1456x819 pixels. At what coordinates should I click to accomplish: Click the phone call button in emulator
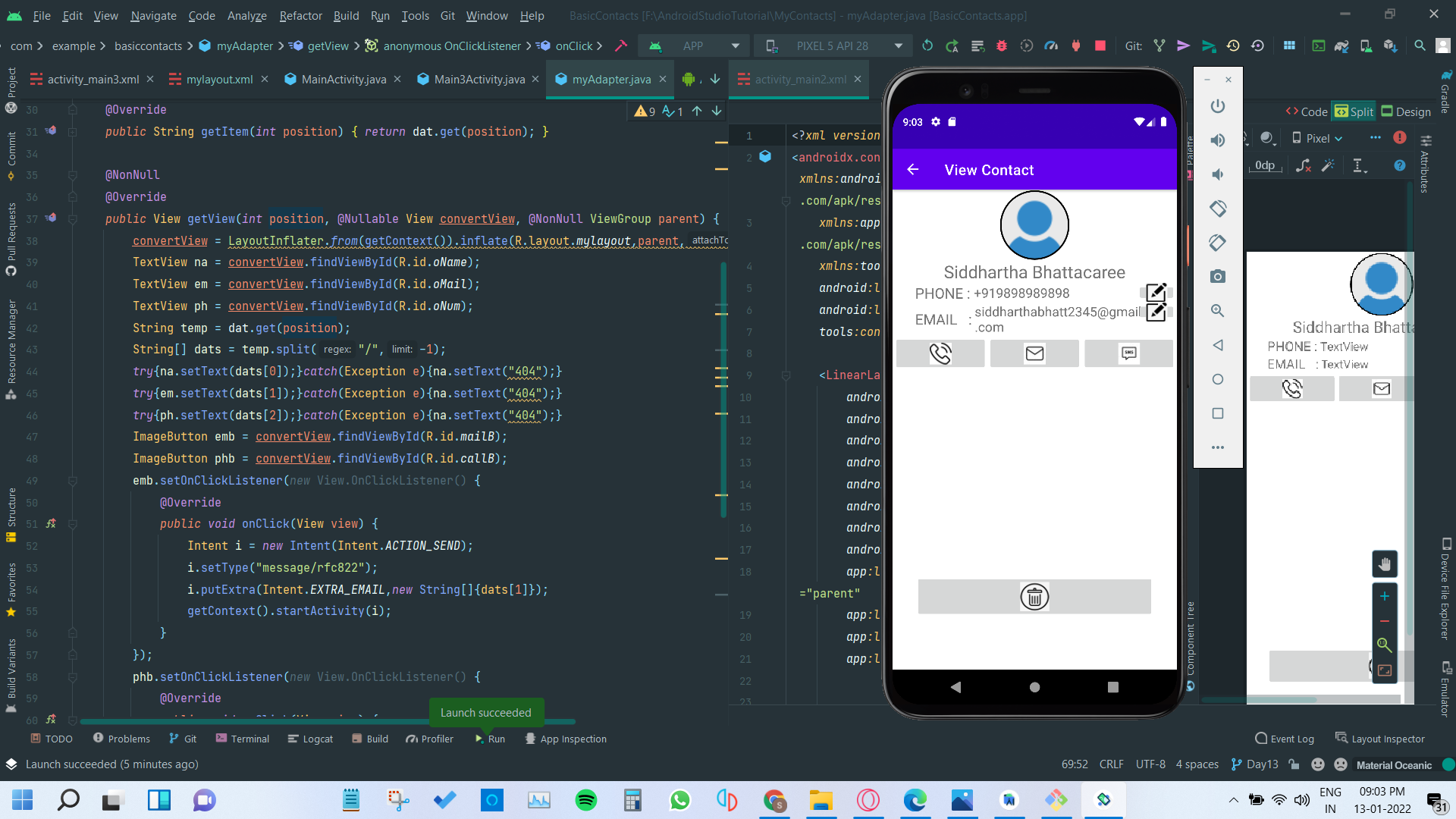(x=940, y=353)
